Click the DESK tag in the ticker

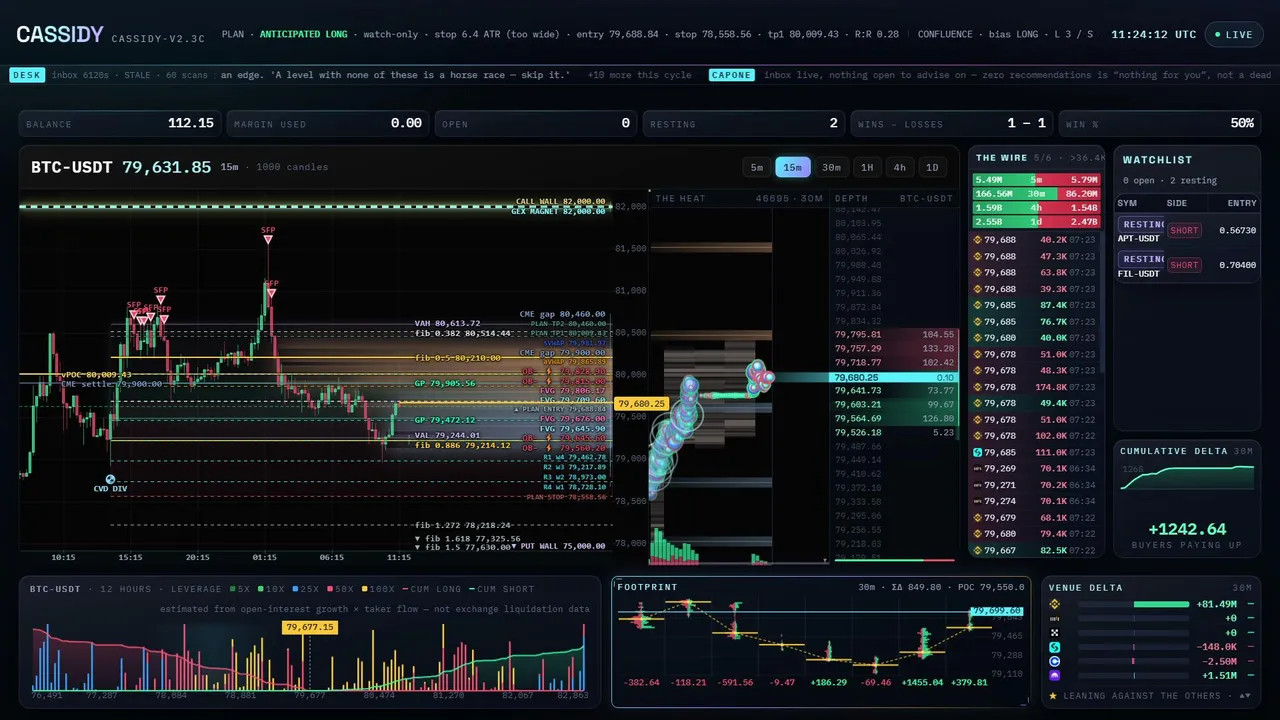[x=26, y=75]
